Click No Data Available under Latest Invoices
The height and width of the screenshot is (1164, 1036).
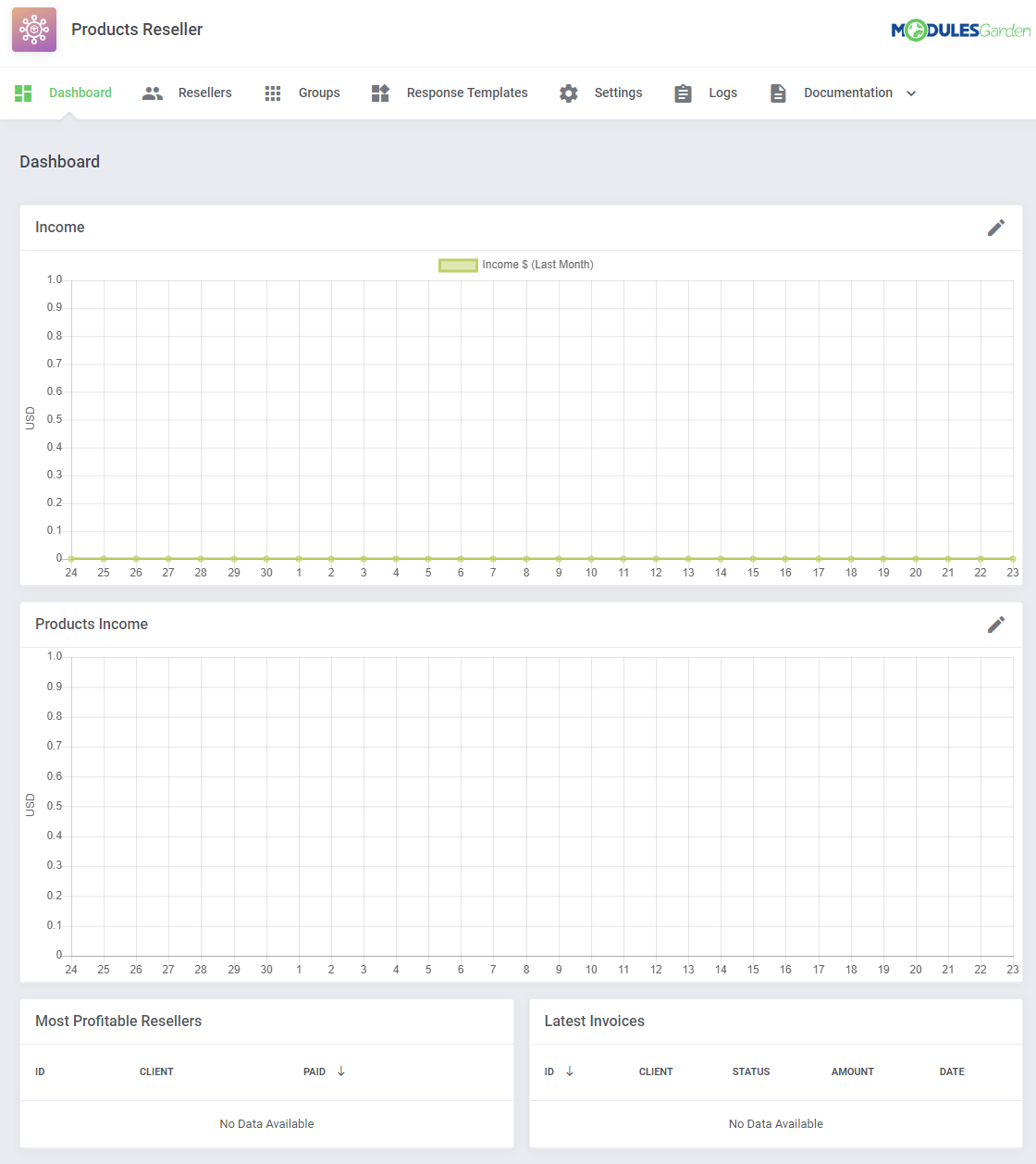point(776,1124)
